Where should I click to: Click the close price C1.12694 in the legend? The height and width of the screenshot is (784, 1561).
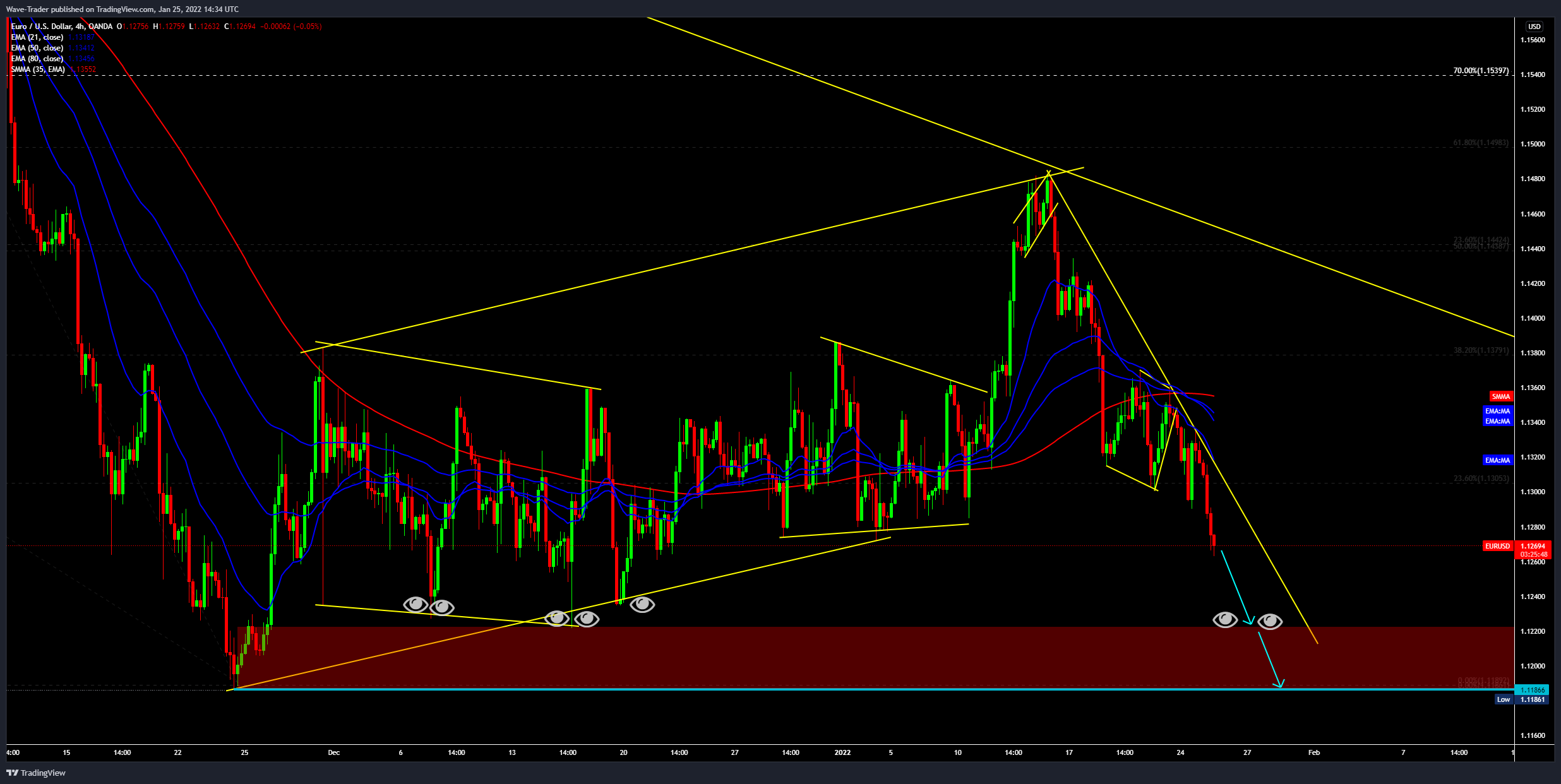[x=240, y=27]
